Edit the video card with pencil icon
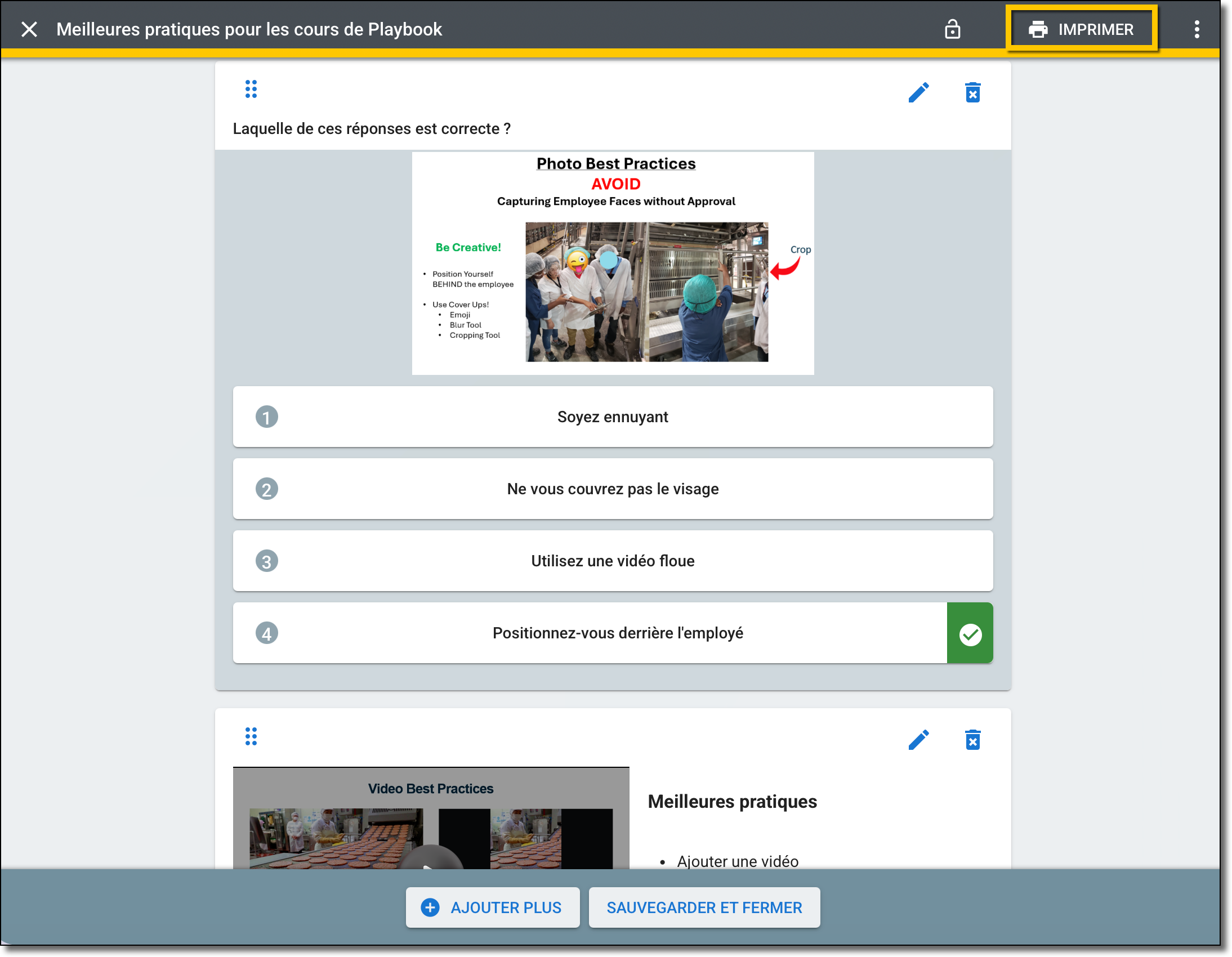1232x957 pixels. click(x=918, y=740)
